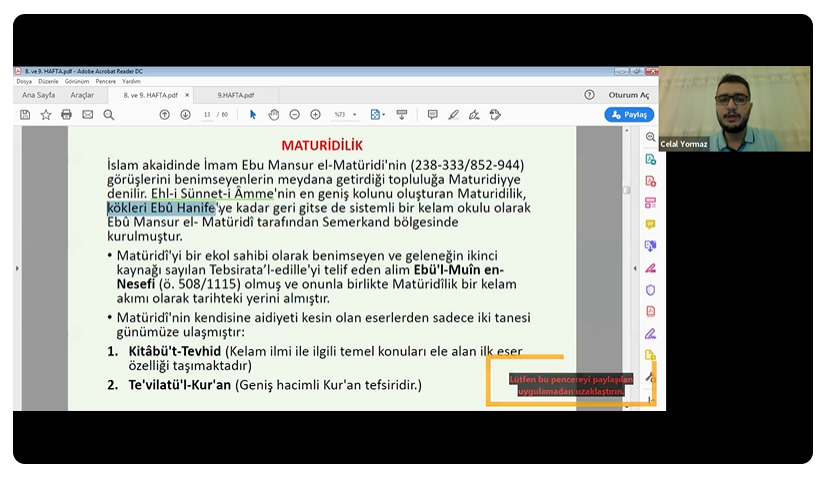Go to previous page with up arrow
Viewport: 825px width, 479px height.
coord(165,115)
